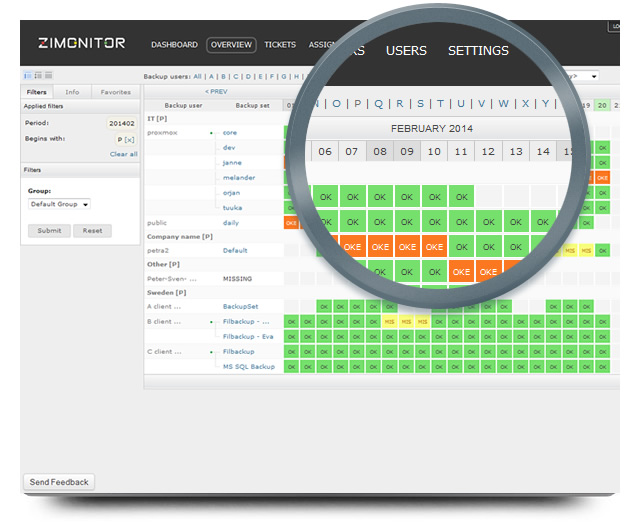
Task: Switch to the Favorites tab
Action: 115,92
